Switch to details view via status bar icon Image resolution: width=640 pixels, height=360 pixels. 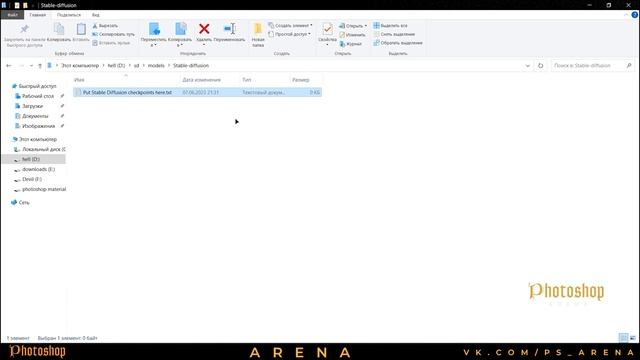coord(623,338)
